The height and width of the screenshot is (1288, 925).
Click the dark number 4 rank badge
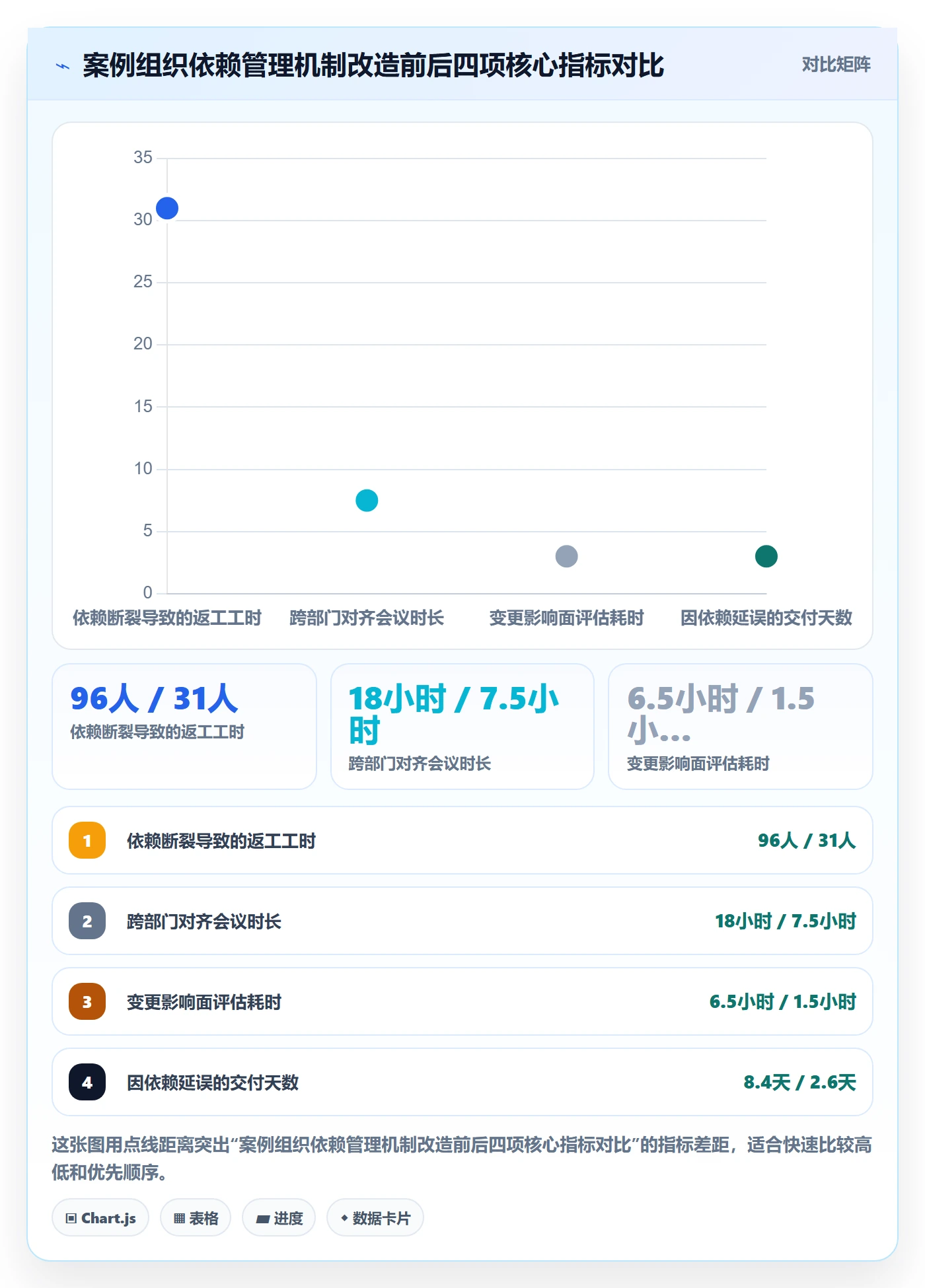(87, 1082)
